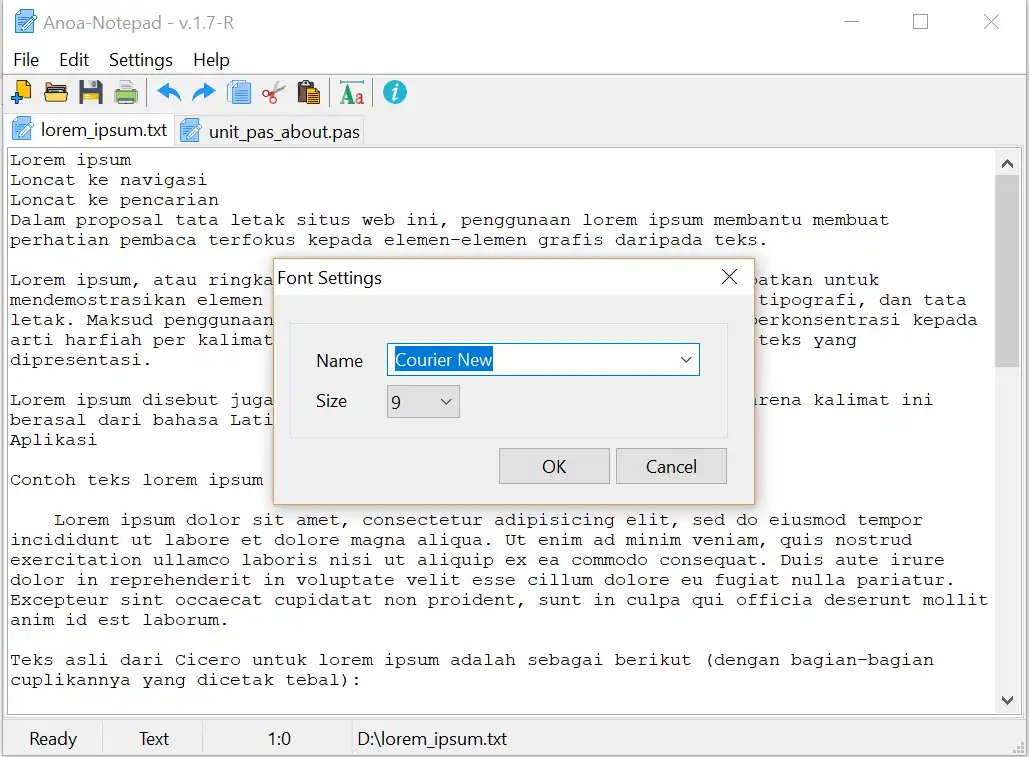Confirm font settings with OK
Viewport: 1029px width, 757px height.
tap(554, 466)
